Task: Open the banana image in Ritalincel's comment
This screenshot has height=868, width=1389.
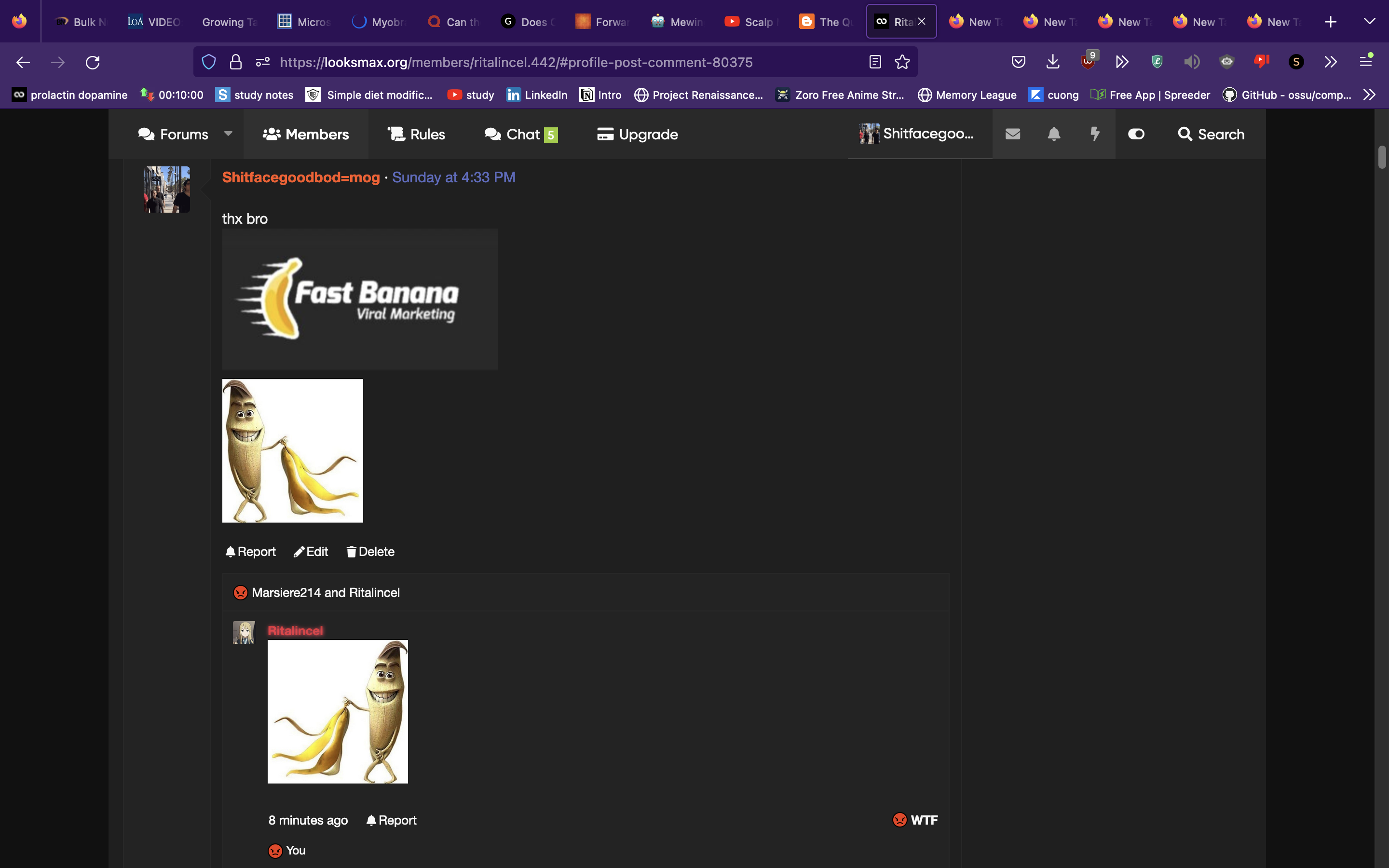Action: (338, 711)
